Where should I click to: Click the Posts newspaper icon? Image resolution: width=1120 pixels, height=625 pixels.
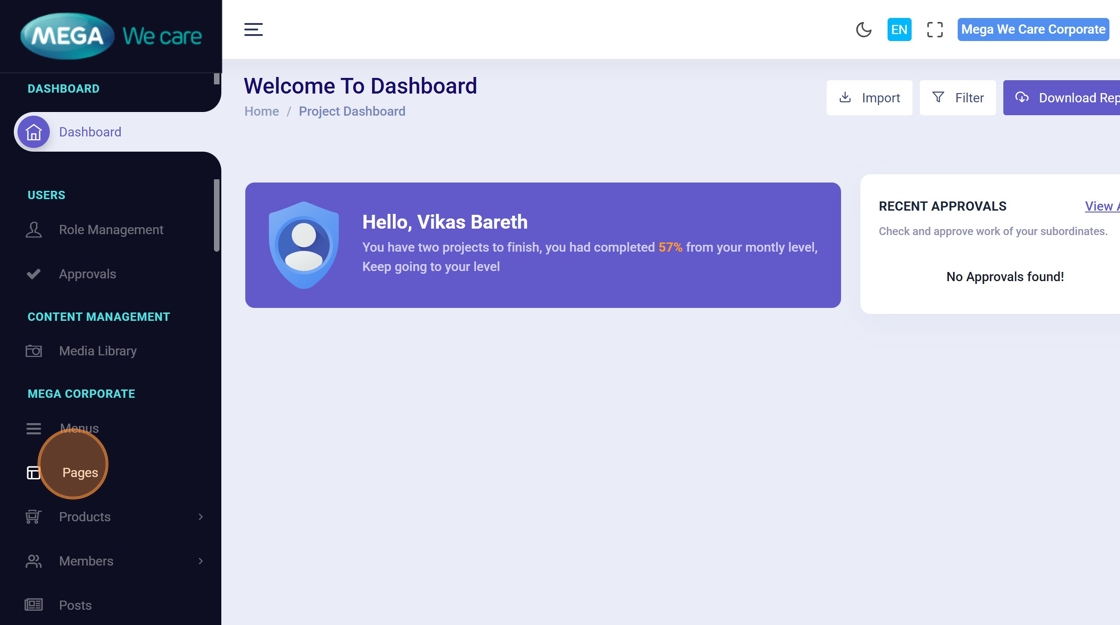click(x=33, y=605)
